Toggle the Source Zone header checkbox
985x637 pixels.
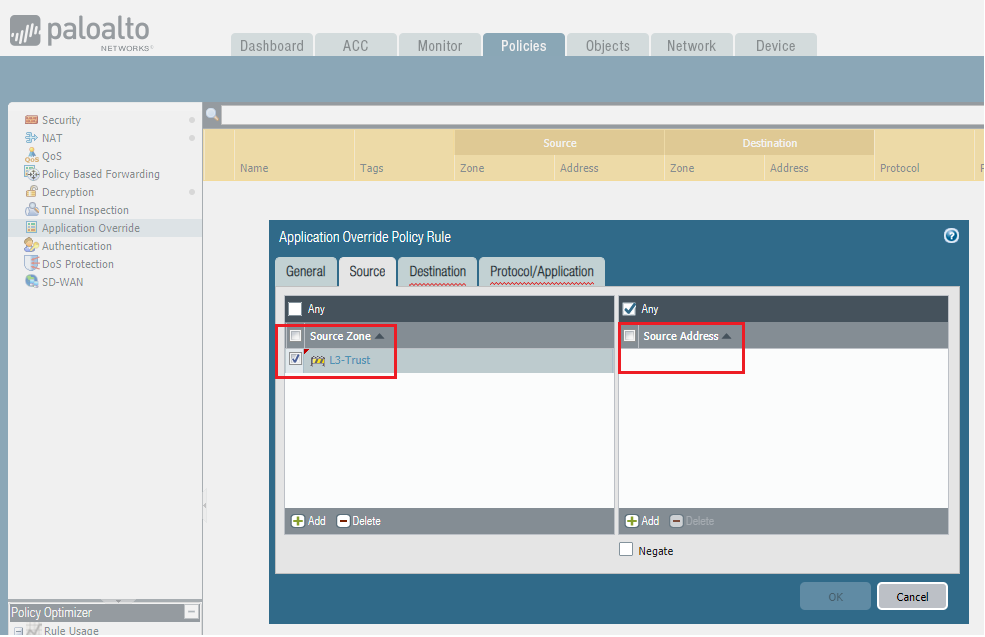coord(295,335)
